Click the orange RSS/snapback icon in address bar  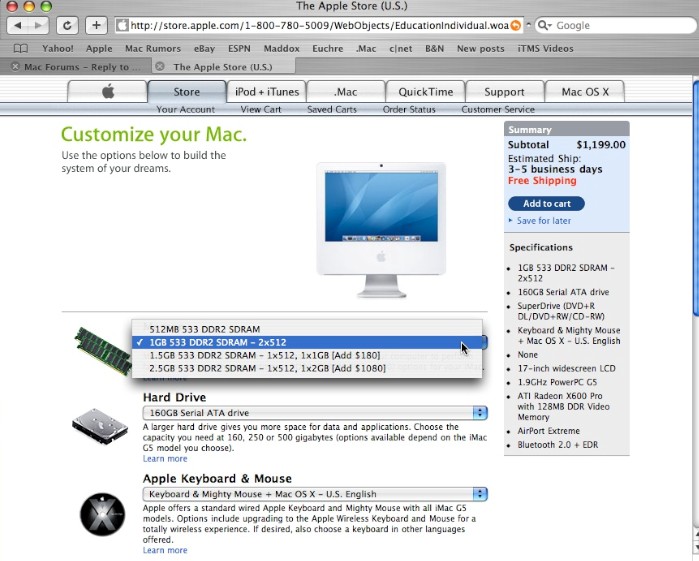tap(515, 25)
